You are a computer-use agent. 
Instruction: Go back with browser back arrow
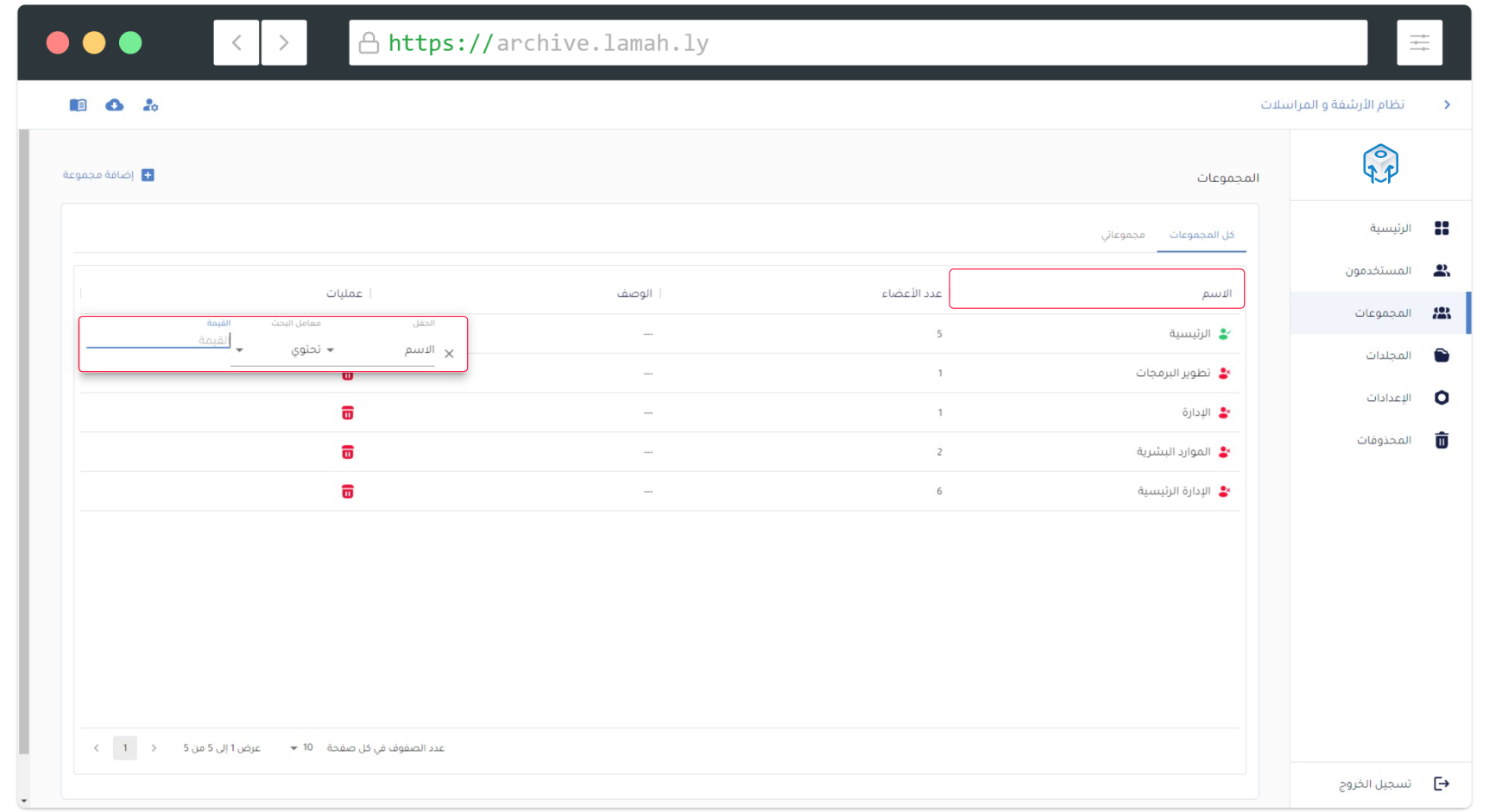coord(237,42)
